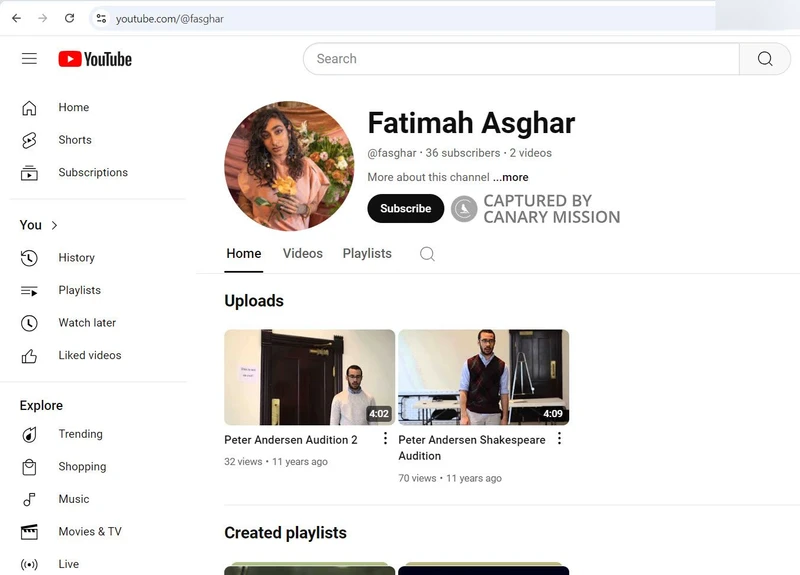Screen dimensions: 800x575
Task: Click the Subscriptions icon
Action: click(x=29, y=173)
